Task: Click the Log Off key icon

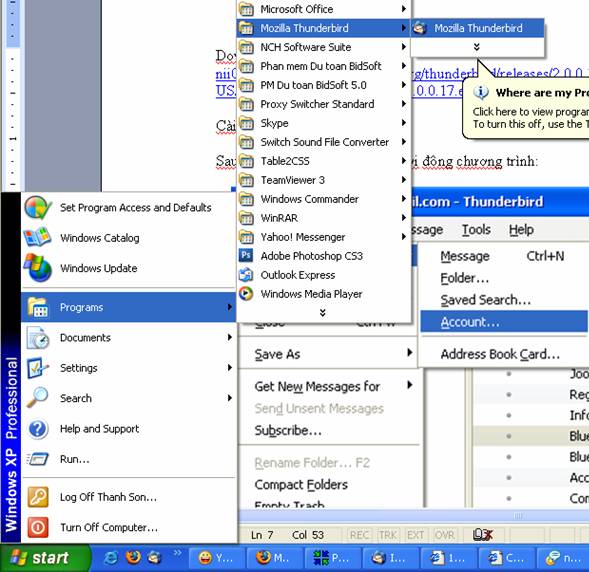Action: pyautogui.click(x=38, y=497)
